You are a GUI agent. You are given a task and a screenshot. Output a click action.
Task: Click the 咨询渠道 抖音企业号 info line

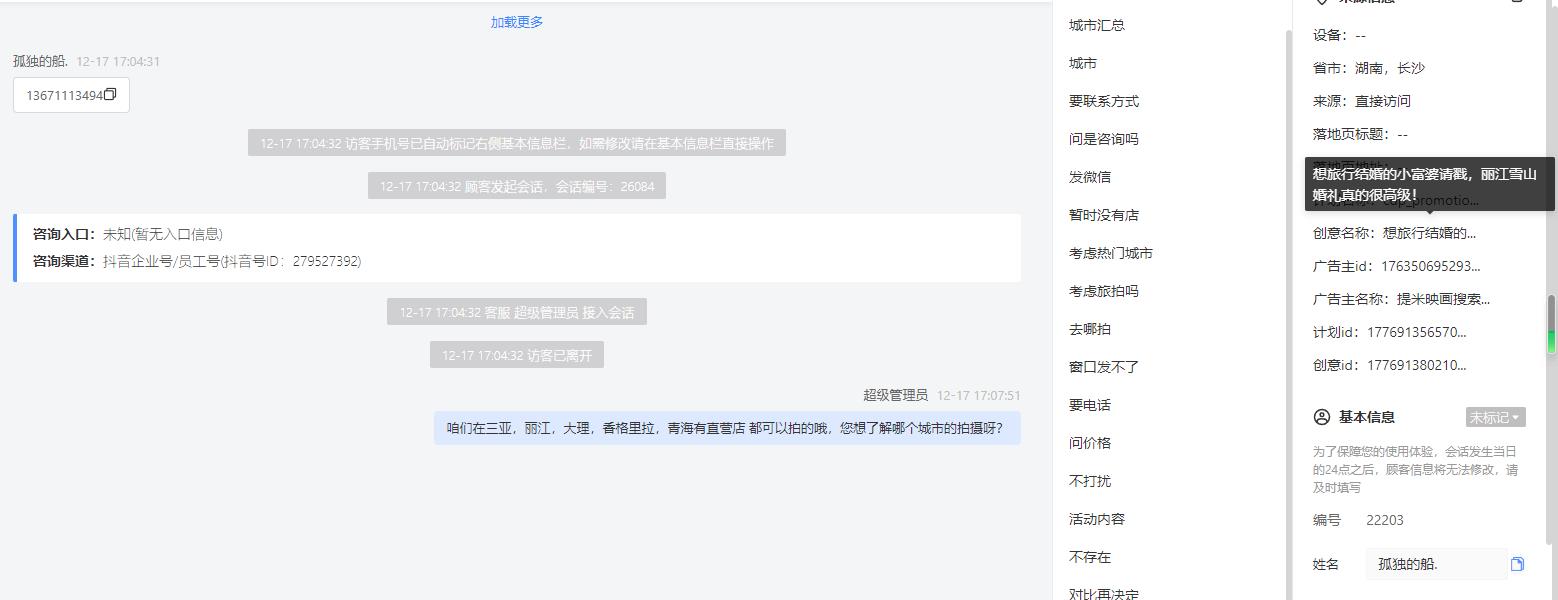point(197,261)
